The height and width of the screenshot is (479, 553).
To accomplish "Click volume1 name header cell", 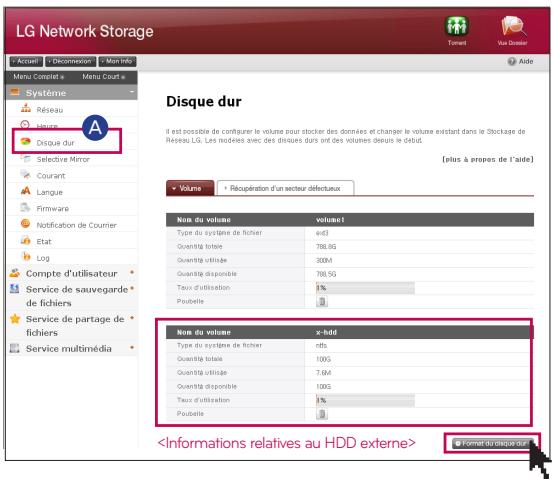I will coord(330,220).
